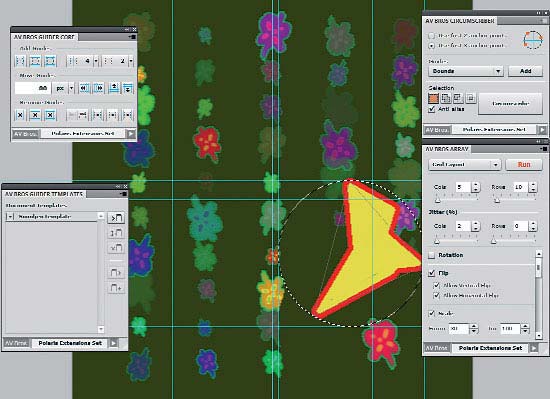Screen dimensions: 550x399
Task: Click the Cols slider under Jitter
Action: coord(457,241)
